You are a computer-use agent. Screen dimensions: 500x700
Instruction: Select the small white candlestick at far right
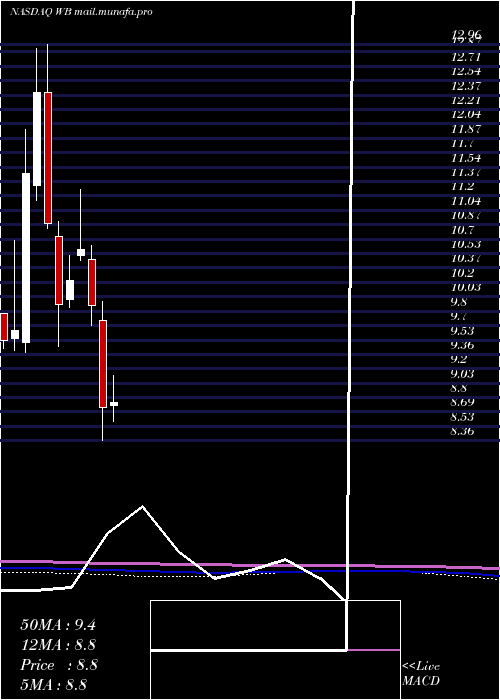point(114,404)
